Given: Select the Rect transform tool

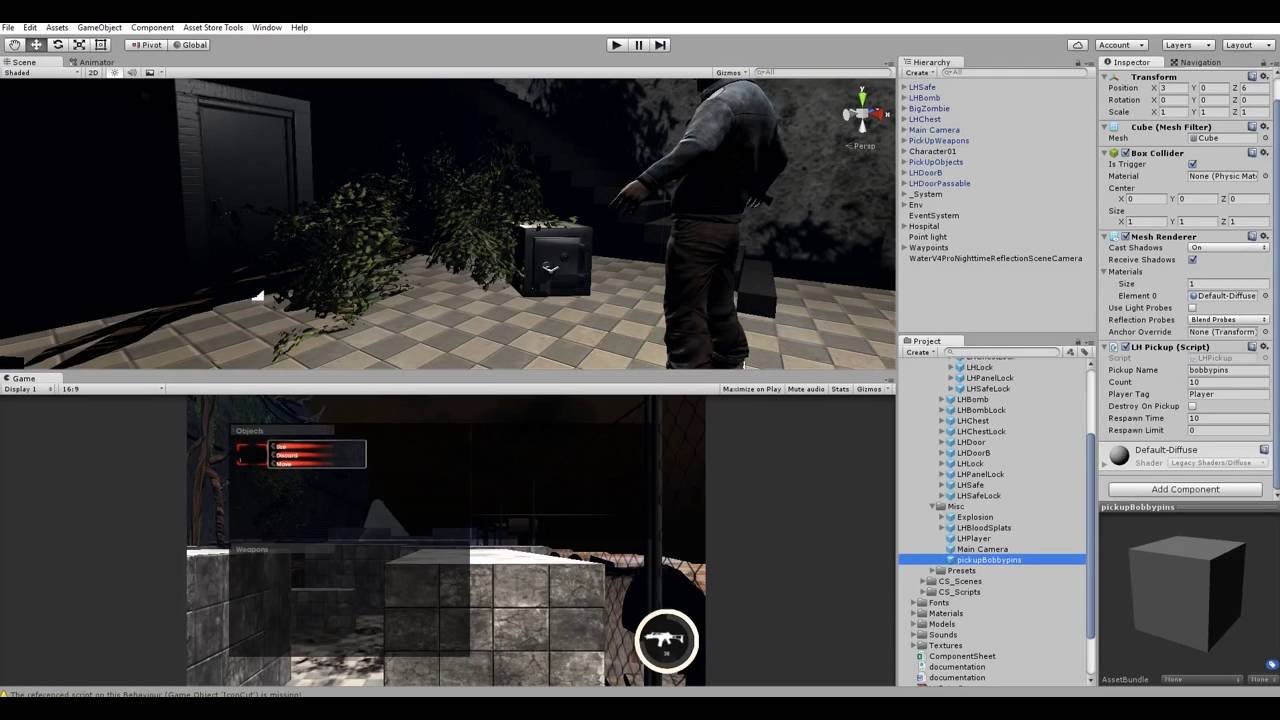Looking at the screenshot, I should click(x=101, y=44).
